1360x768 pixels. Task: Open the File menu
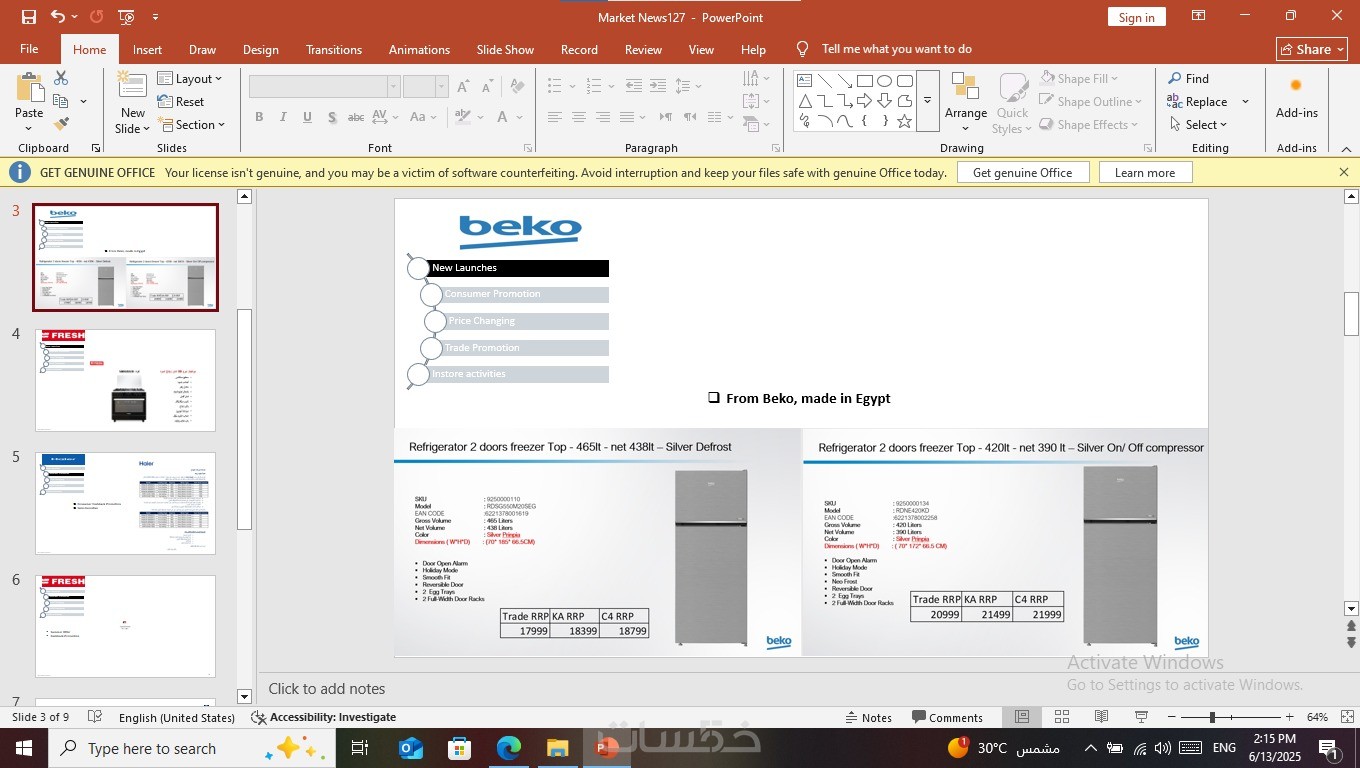click(x=29, y=49)
